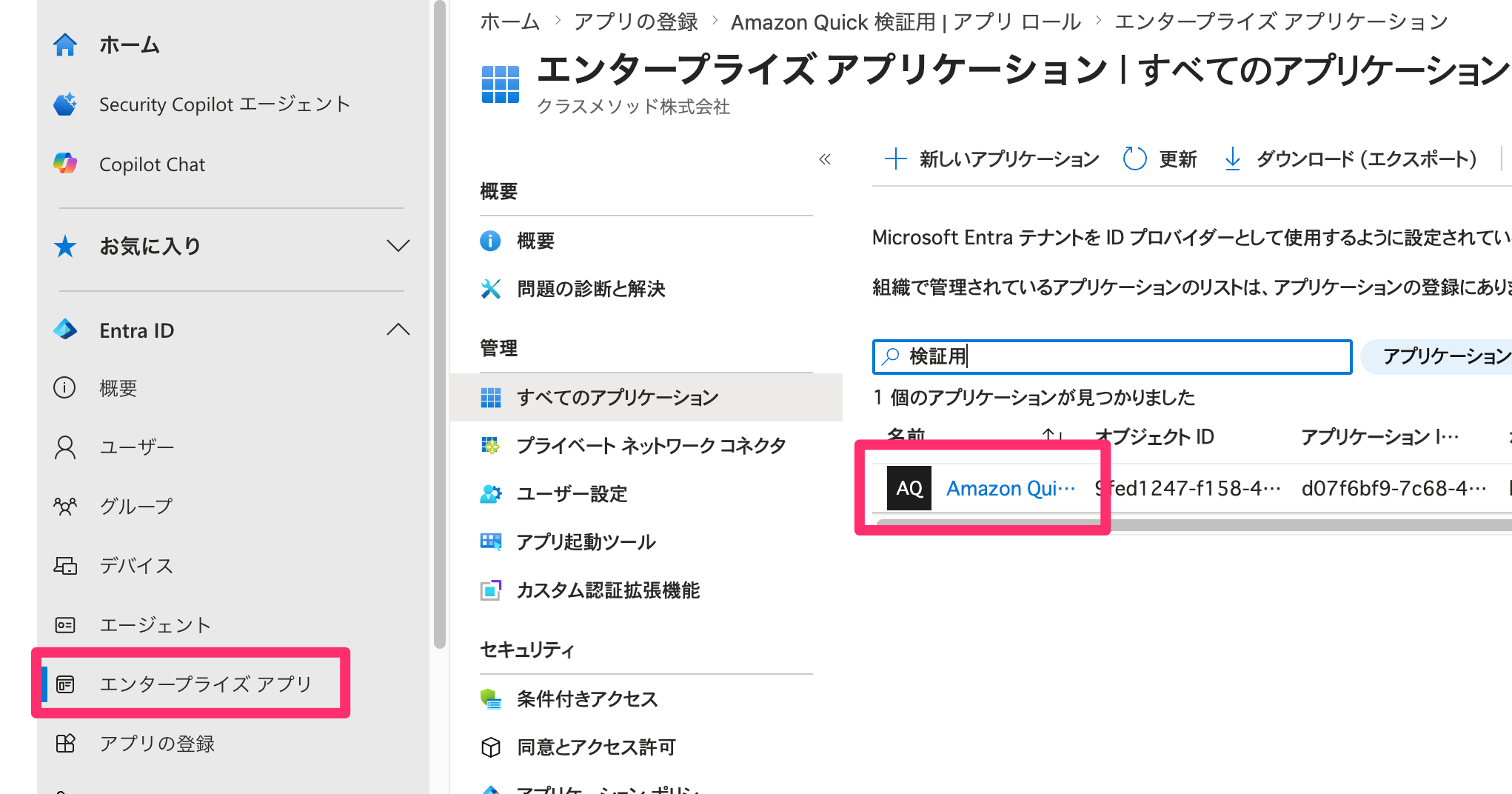Click the Home house icon in sidebar
Image resolution: width=1512 pixels, height=794 pixels.
65,45
